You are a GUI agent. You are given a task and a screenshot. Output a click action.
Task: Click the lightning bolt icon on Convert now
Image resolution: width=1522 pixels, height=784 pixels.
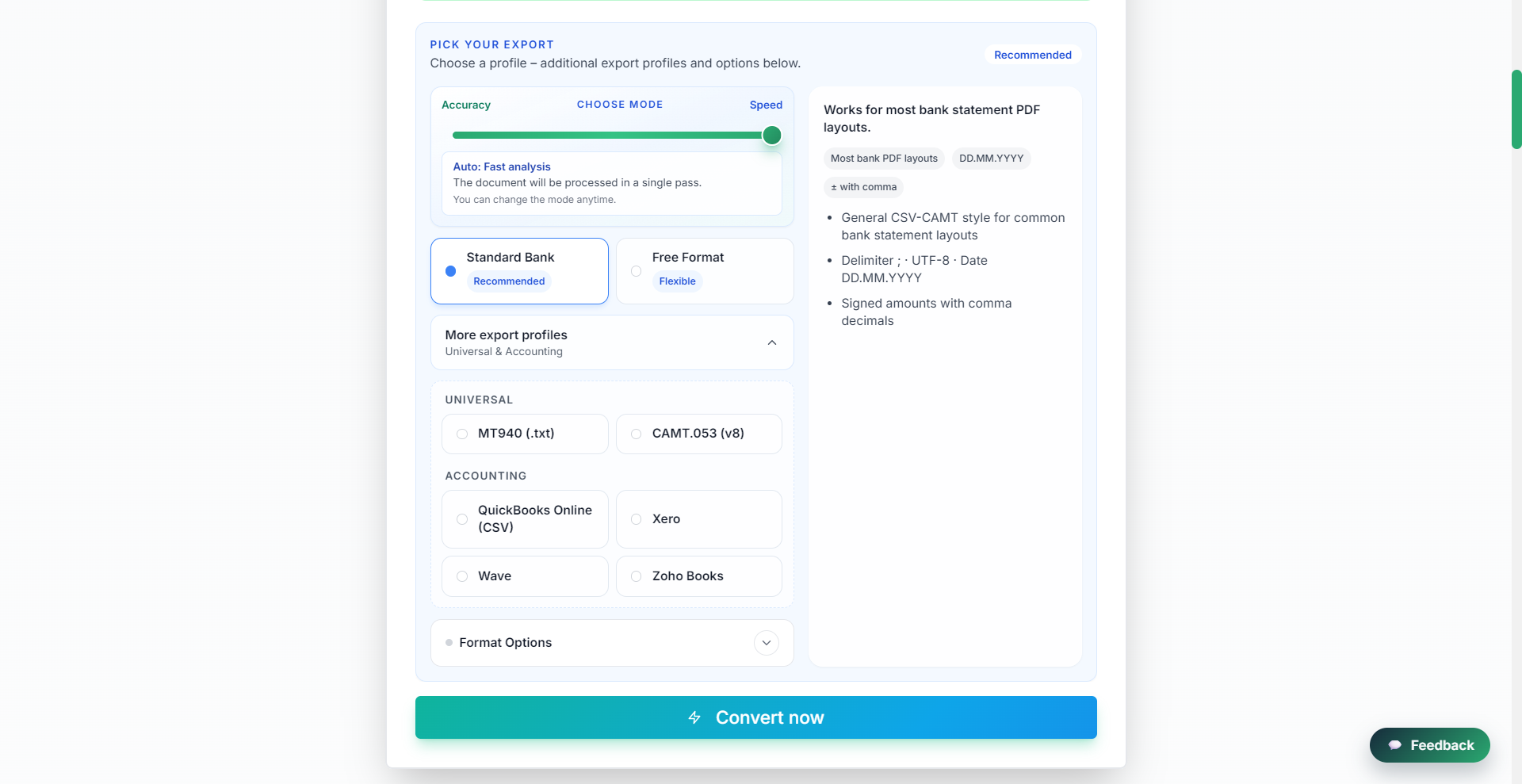694,717
